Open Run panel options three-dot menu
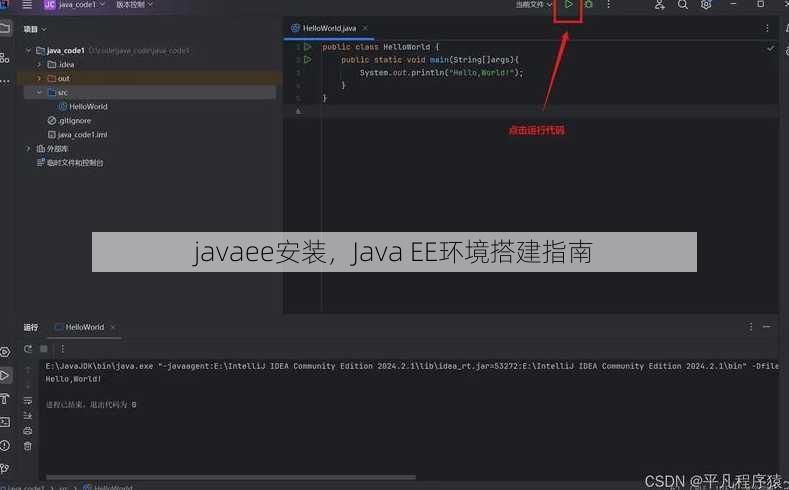Image resolution: width=789 pixels, height=490 pixels. pyautogui.click(x=750, y=327)
